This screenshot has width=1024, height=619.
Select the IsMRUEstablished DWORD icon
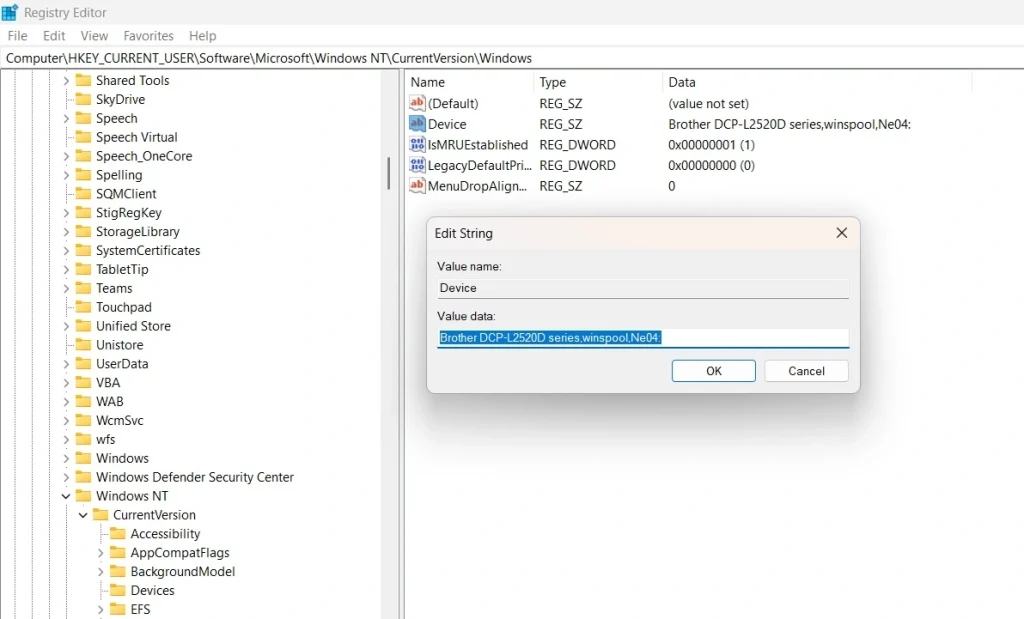pyautogui.click(x=418, y=145)
